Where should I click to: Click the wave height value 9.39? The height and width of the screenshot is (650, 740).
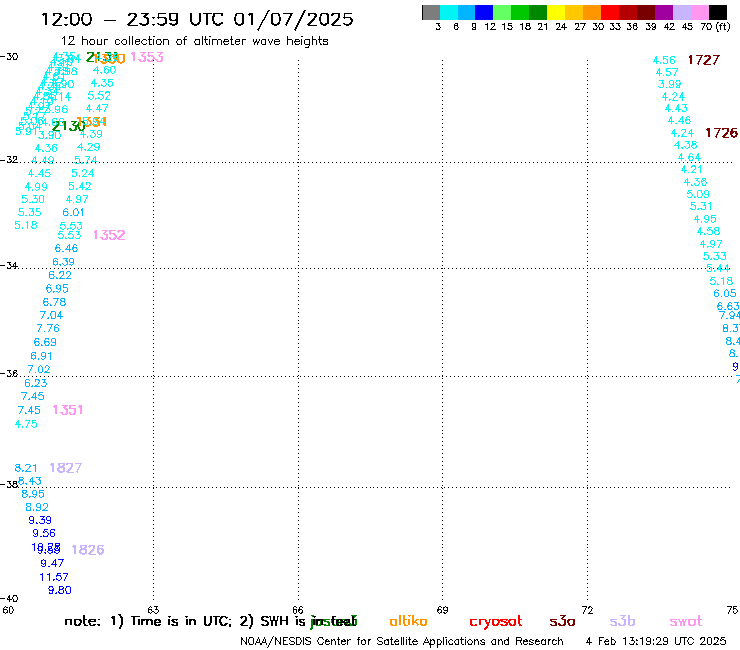[x=40, y=520]
